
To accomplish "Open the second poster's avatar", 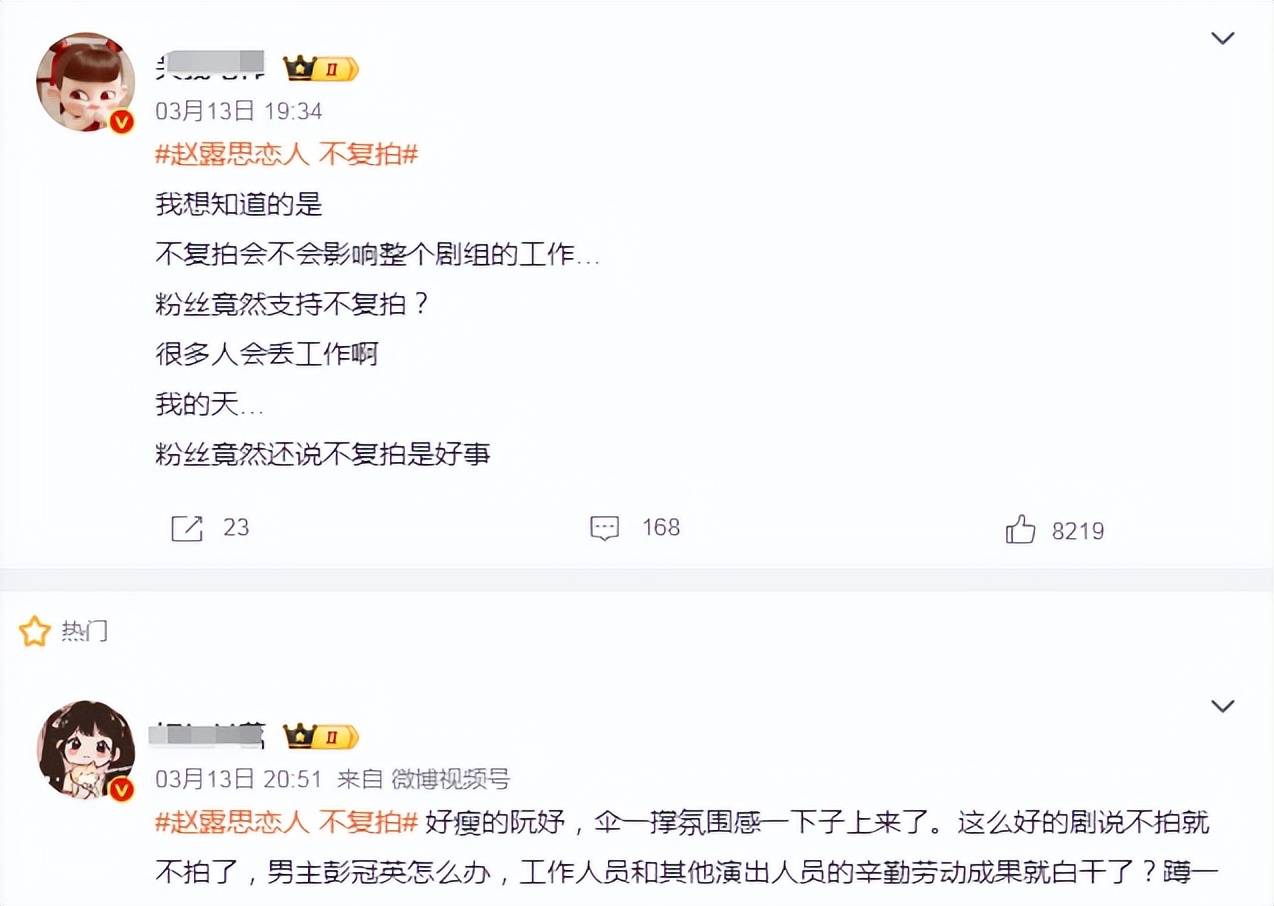I will click(85, 750).
